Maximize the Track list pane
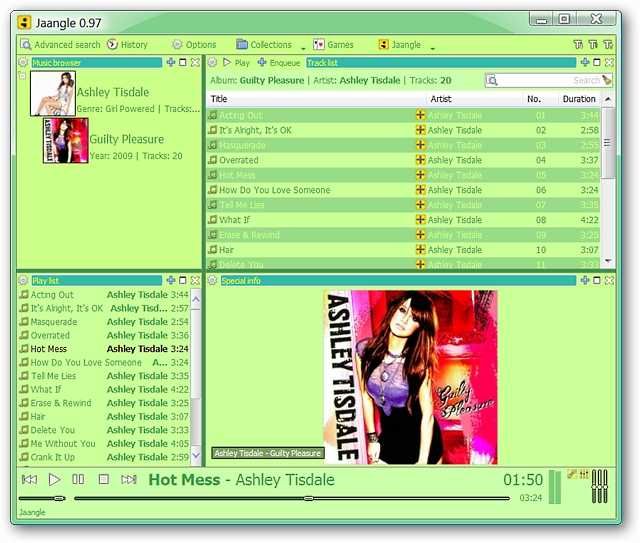Image resolution: width=640 pixels, height=543 pixels. coord(597,62)
